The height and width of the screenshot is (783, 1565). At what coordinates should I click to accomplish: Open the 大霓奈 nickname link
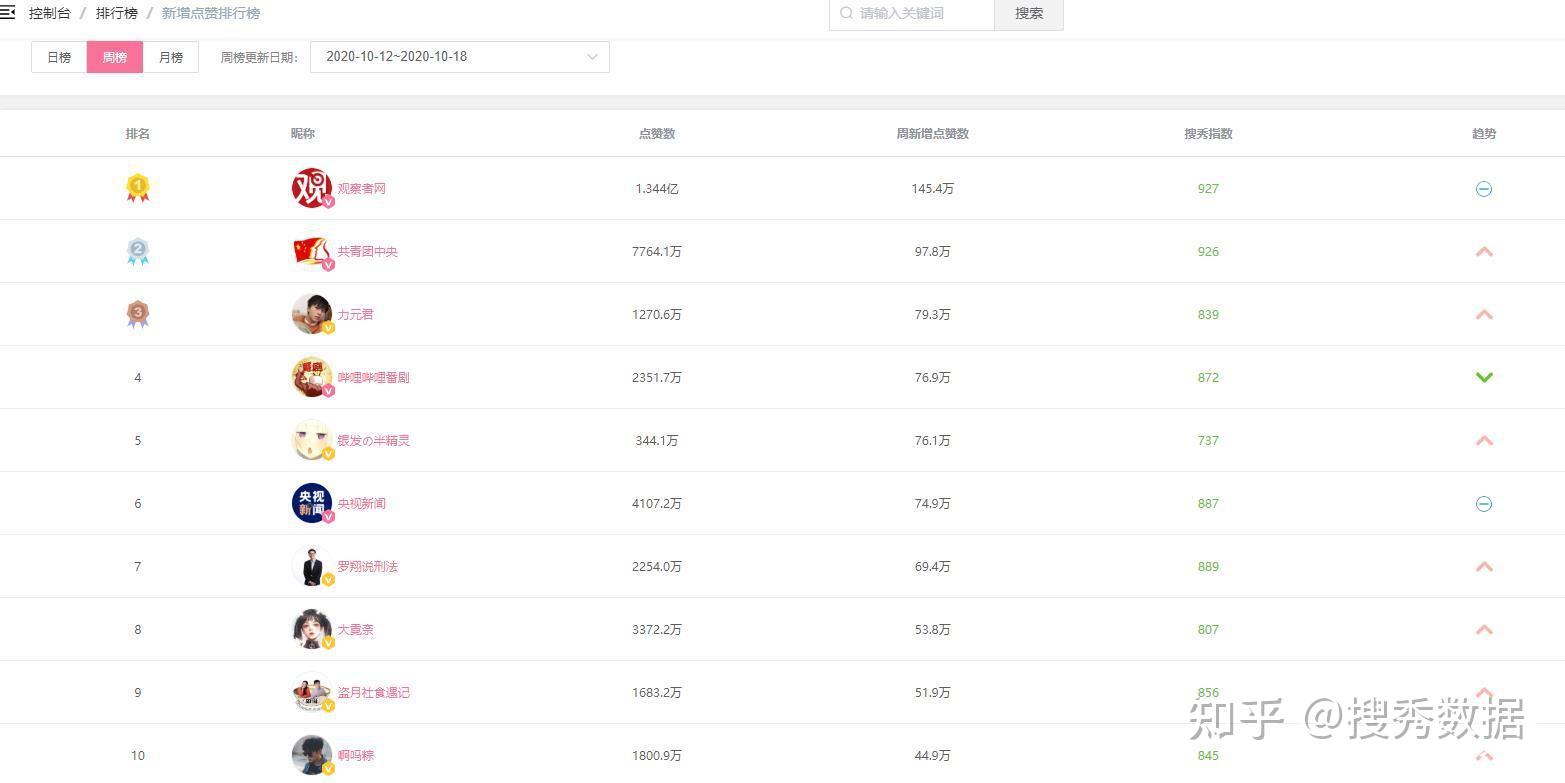(355, 629)
